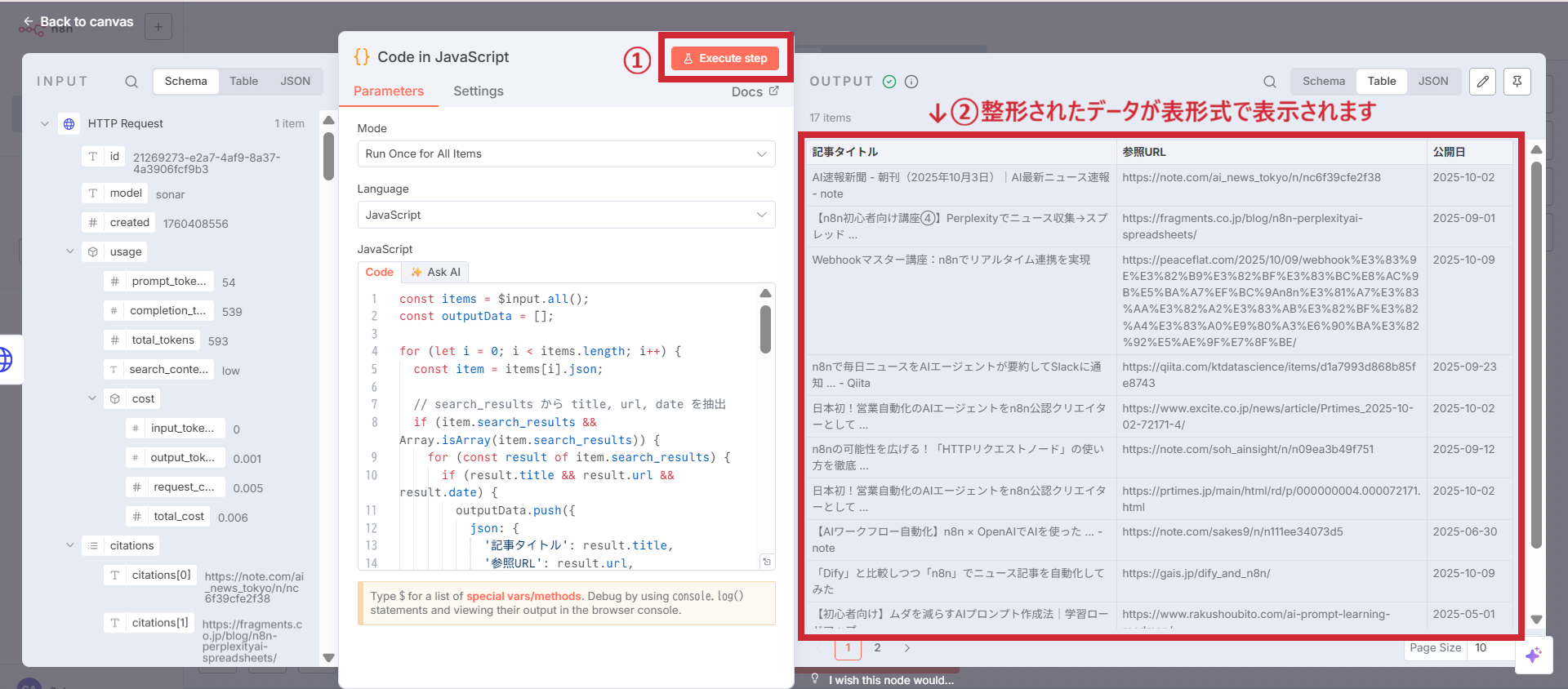Screen dimensions: 1568x689
Task: Open the Settings tab
Action: pos(478,91)
